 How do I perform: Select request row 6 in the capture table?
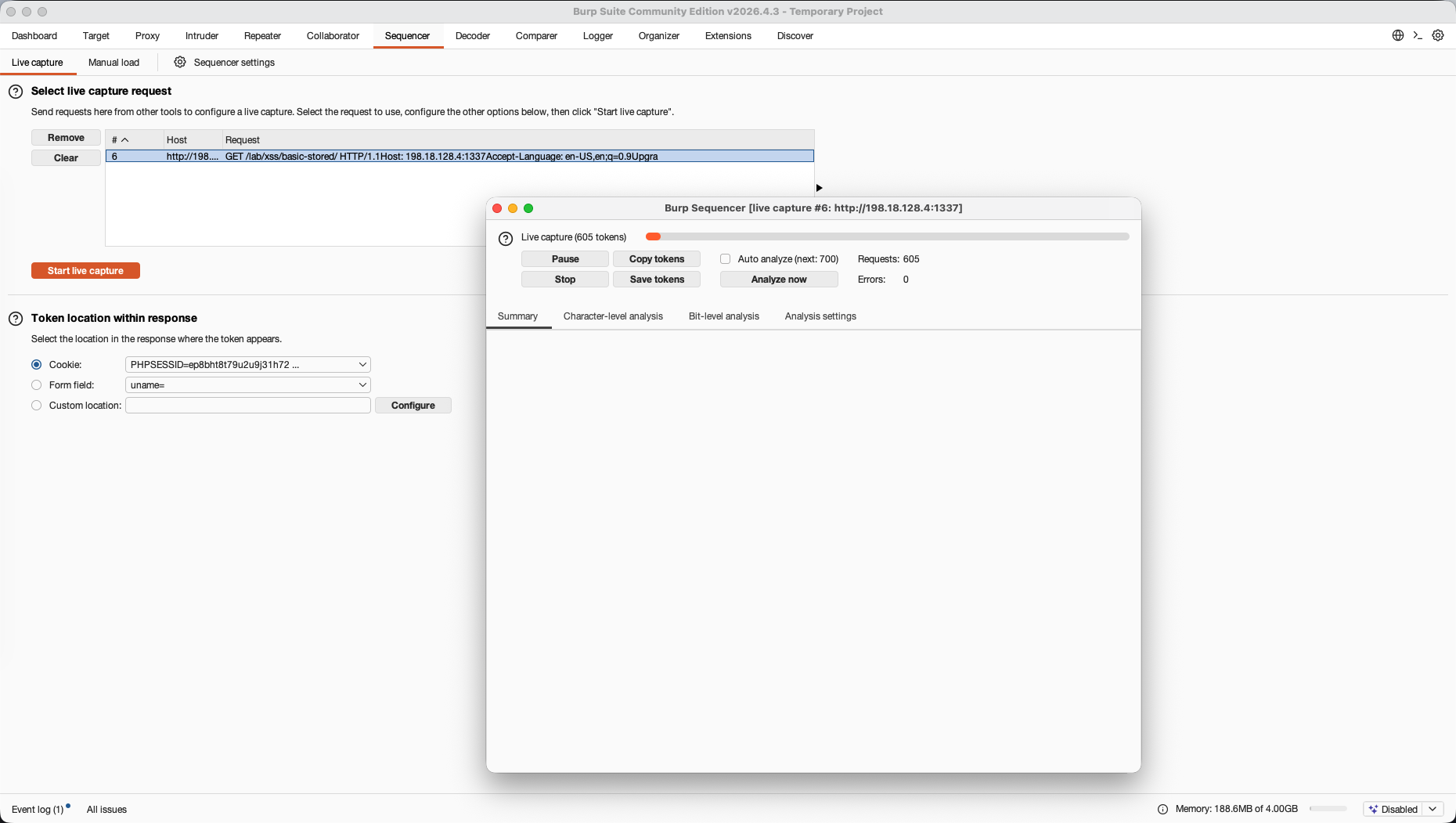460,156
